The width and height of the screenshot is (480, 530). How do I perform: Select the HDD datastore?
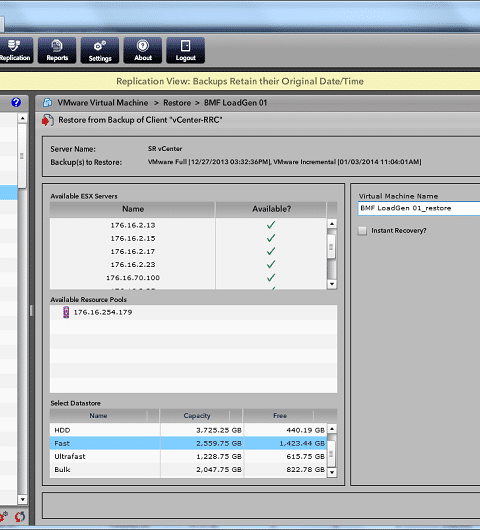(62, 430)
